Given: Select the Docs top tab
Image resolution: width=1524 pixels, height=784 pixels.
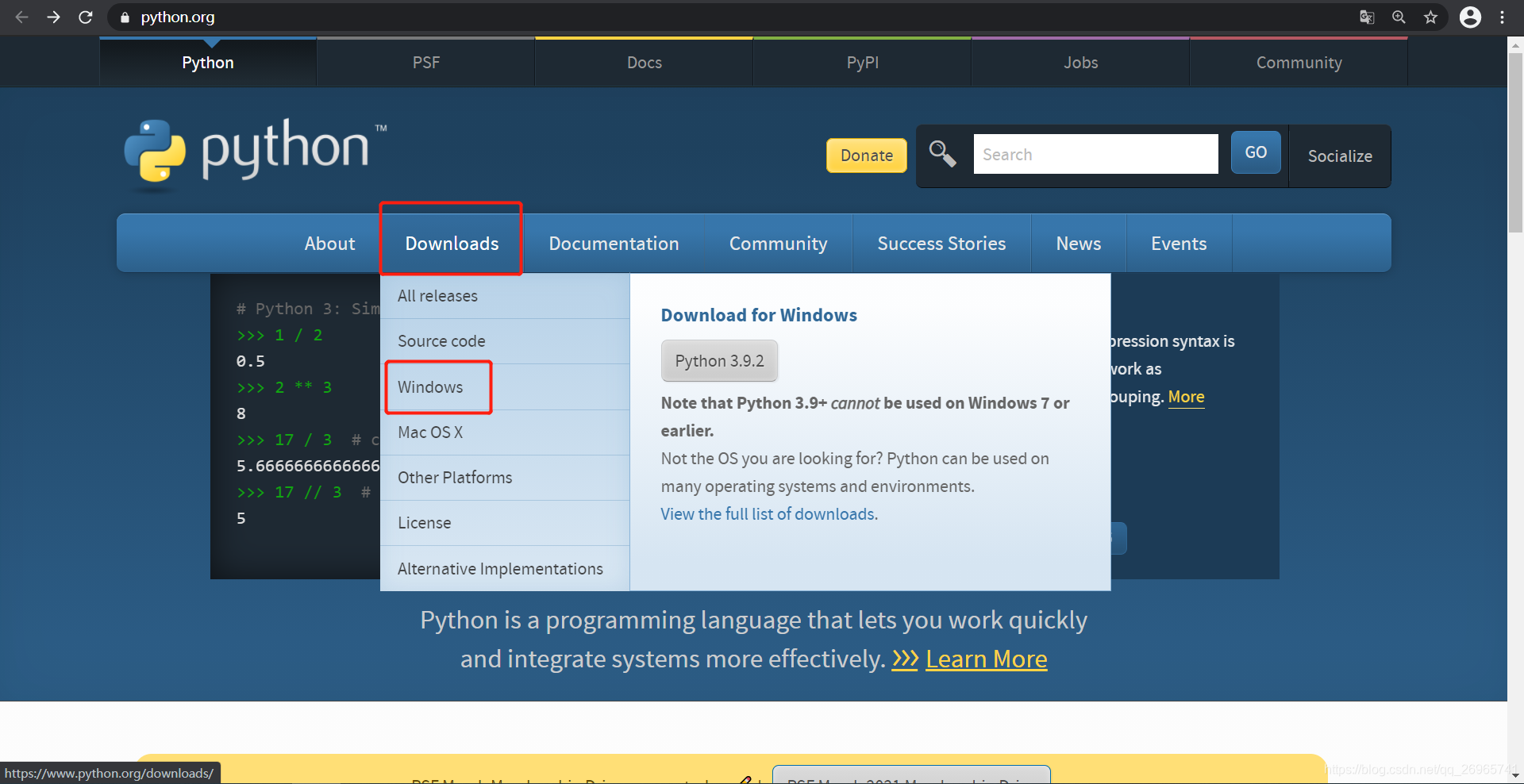Looking at the screenshot, I should point(645,63).
